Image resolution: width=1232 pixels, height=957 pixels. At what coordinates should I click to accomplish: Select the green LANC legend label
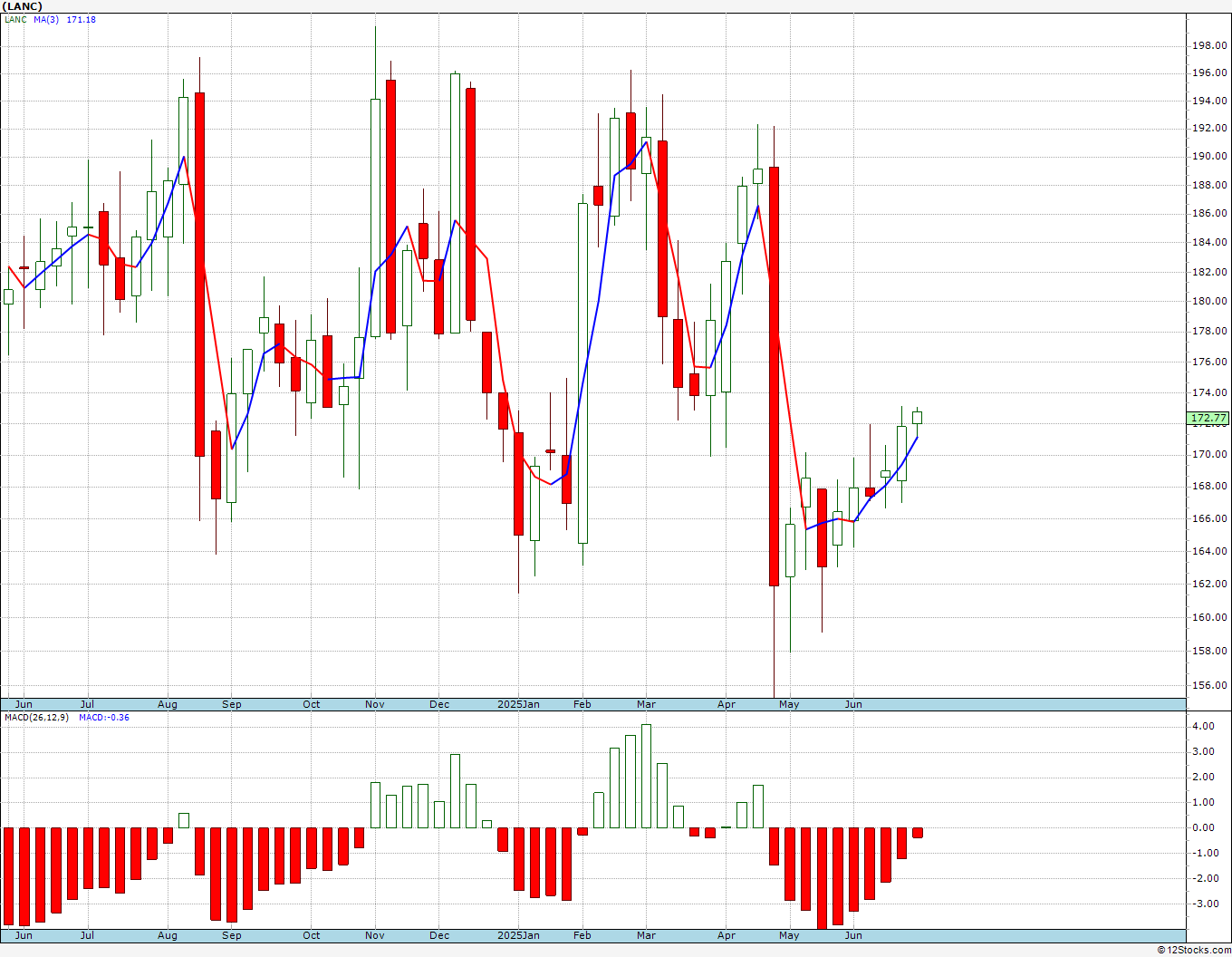16,19
